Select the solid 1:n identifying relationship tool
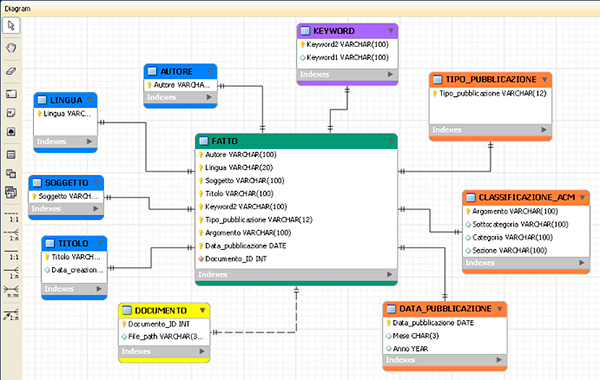This screenshot has height=380, width=600. coord(11,273)
